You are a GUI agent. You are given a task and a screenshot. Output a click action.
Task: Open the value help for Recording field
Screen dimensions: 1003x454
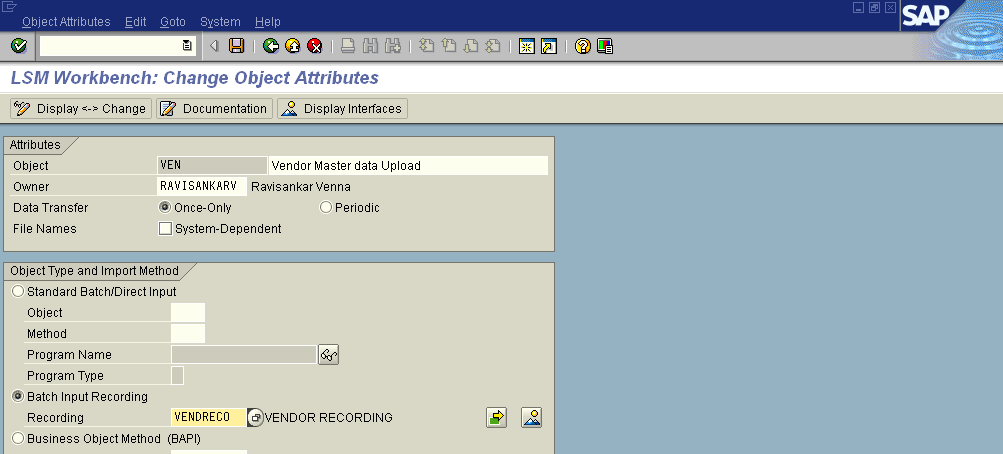tap(255, 417)
